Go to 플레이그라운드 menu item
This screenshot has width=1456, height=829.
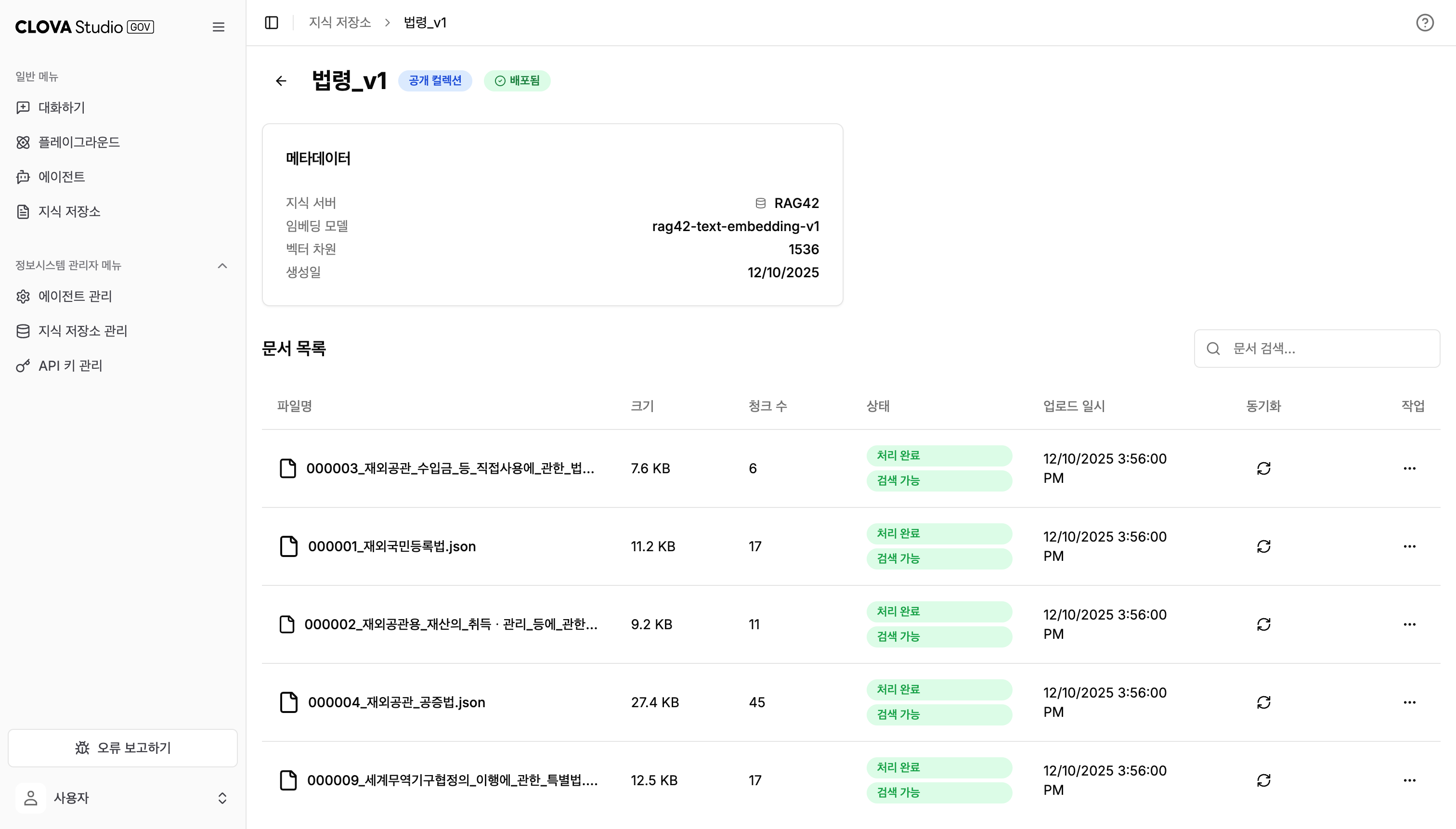click(78, 142)
